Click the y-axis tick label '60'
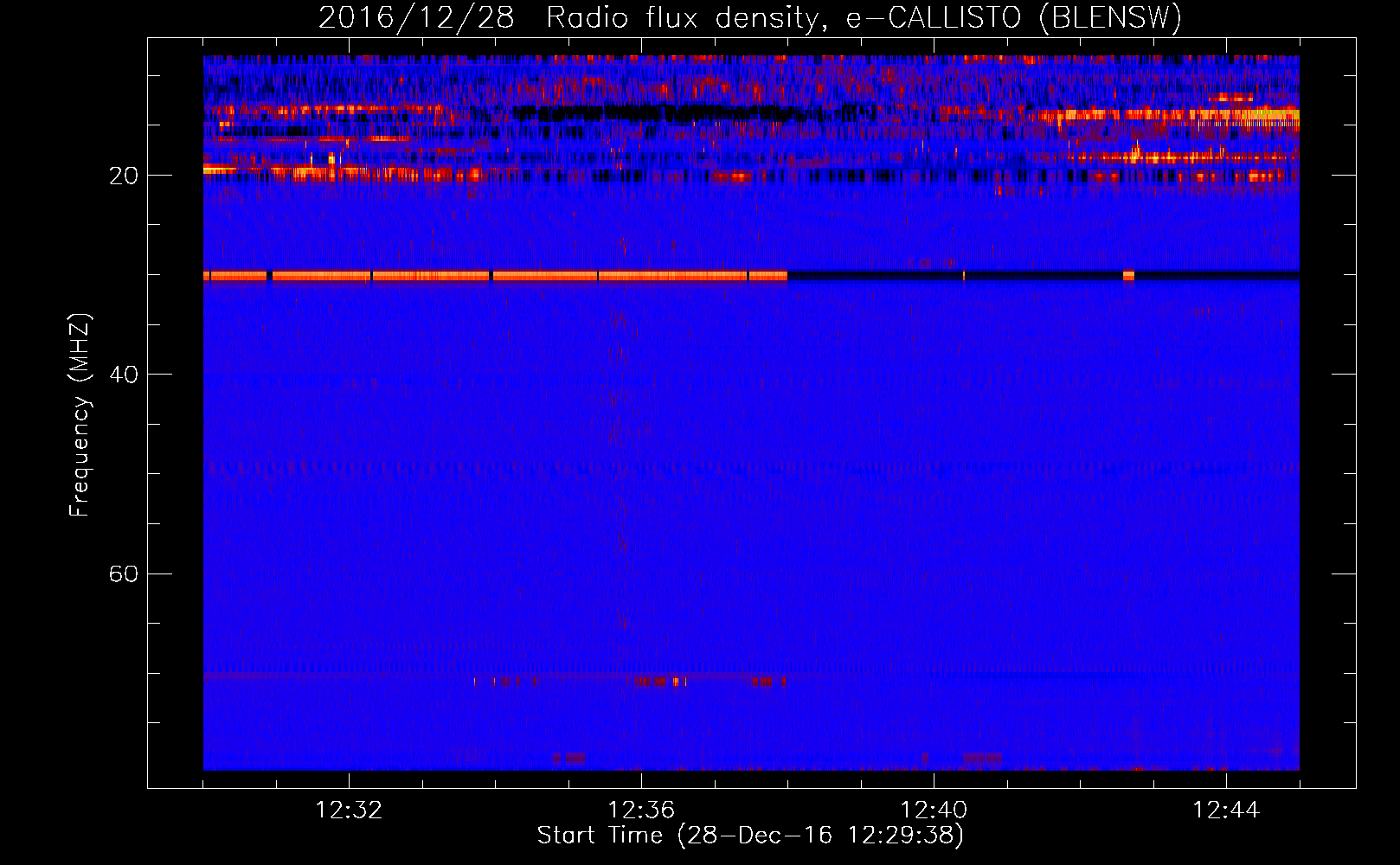 [124, 574]
